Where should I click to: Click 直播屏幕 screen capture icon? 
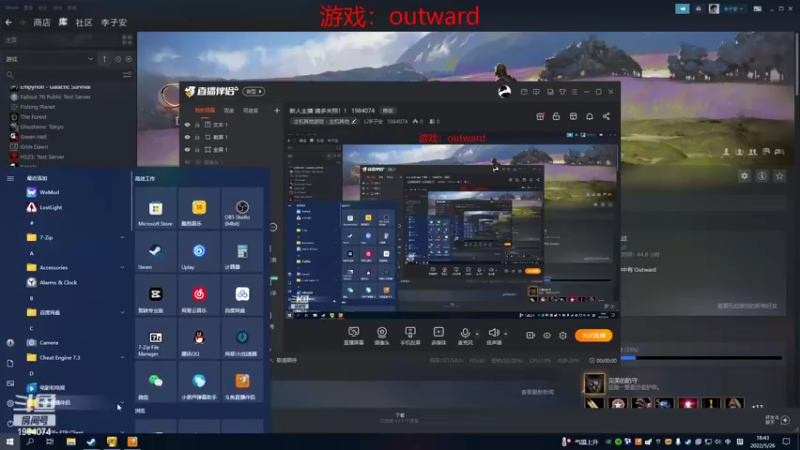(x=354, y=336)
